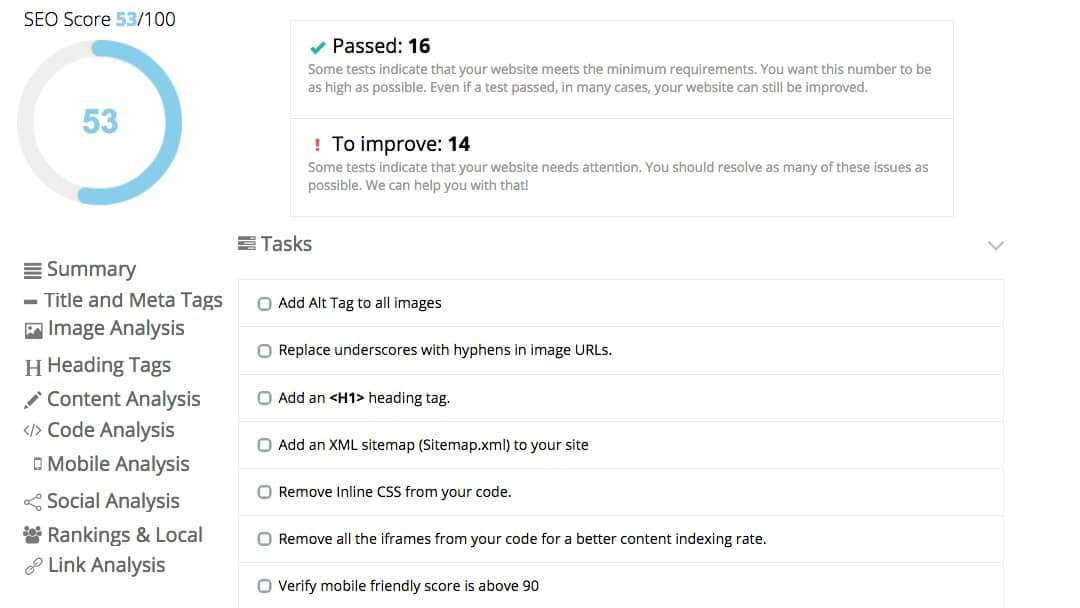Check the Add an H1 heading tag task
The height and width of the screenshot is (608, 1080).
[264, 398]
